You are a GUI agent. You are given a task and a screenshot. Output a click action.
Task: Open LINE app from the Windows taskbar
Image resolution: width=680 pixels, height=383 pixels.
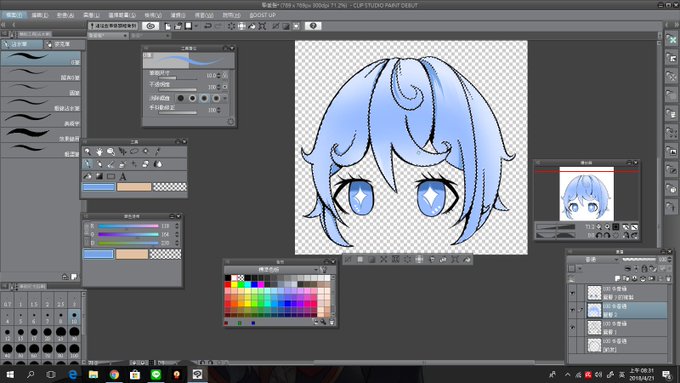(x=156, y=374)
